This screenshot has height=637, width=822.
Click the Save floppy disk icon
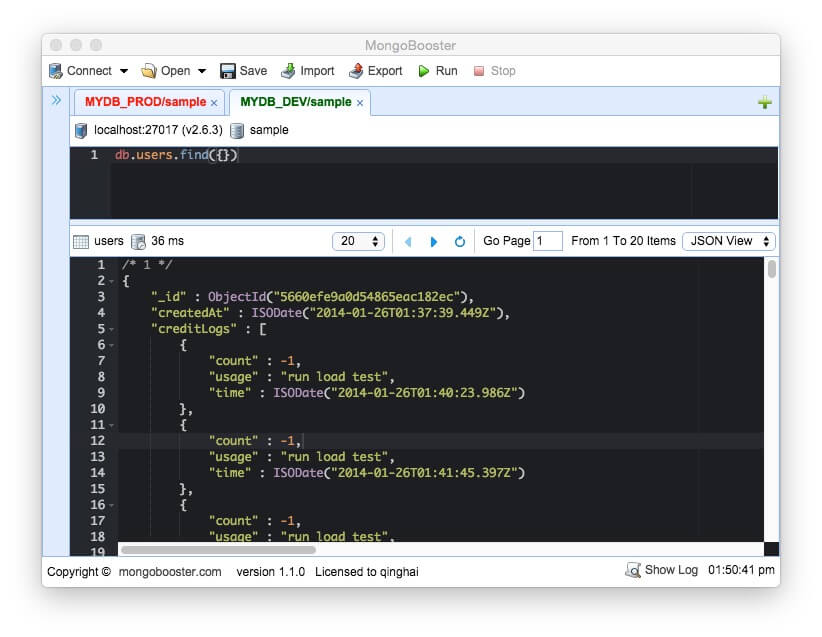[228, 71]
